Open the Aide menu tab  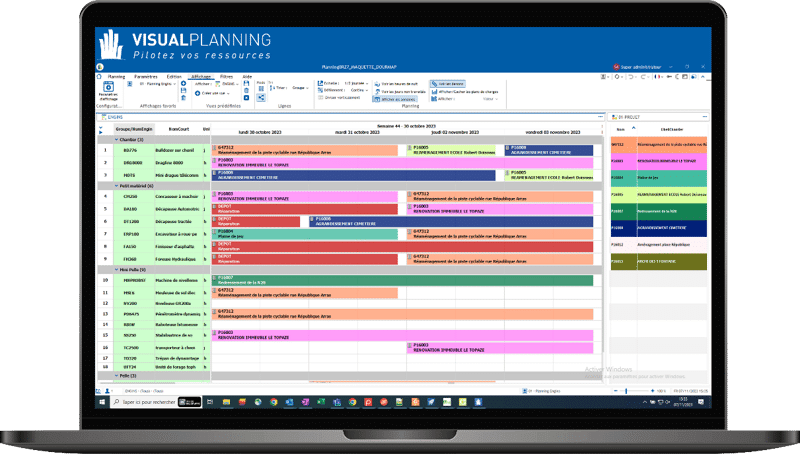click(247, 77)
